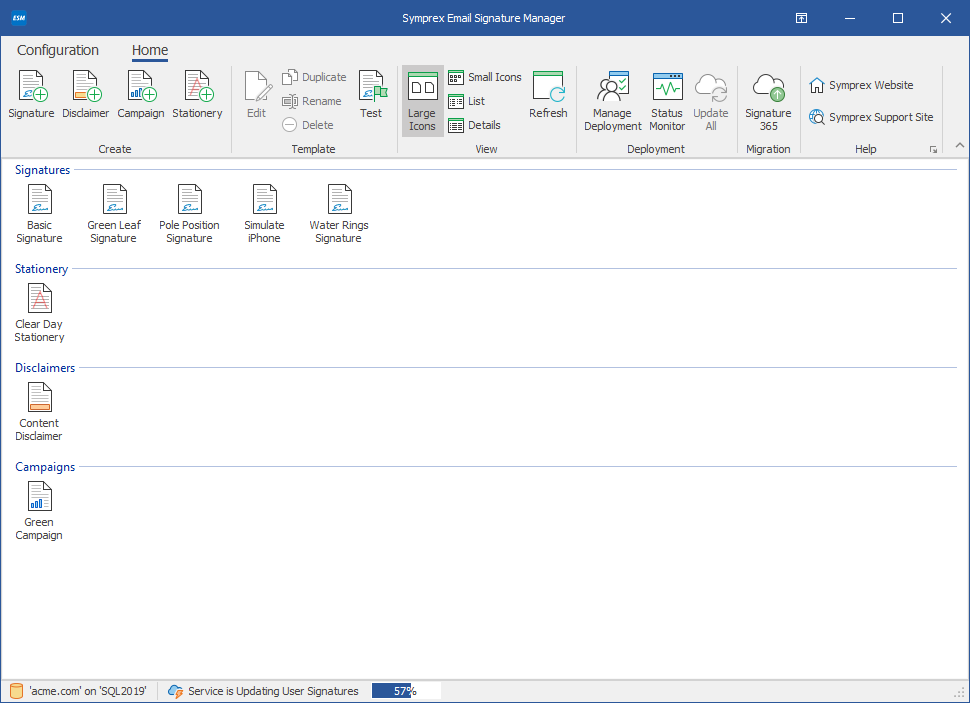
Task: Click the Signatures section header
Action: [43, 170]
